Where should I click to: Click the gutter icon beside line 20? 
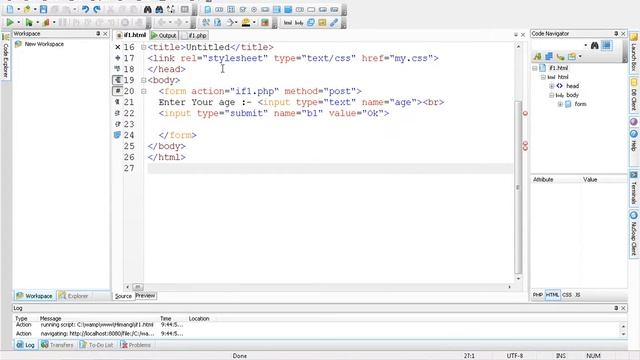(x=118, y=91)
